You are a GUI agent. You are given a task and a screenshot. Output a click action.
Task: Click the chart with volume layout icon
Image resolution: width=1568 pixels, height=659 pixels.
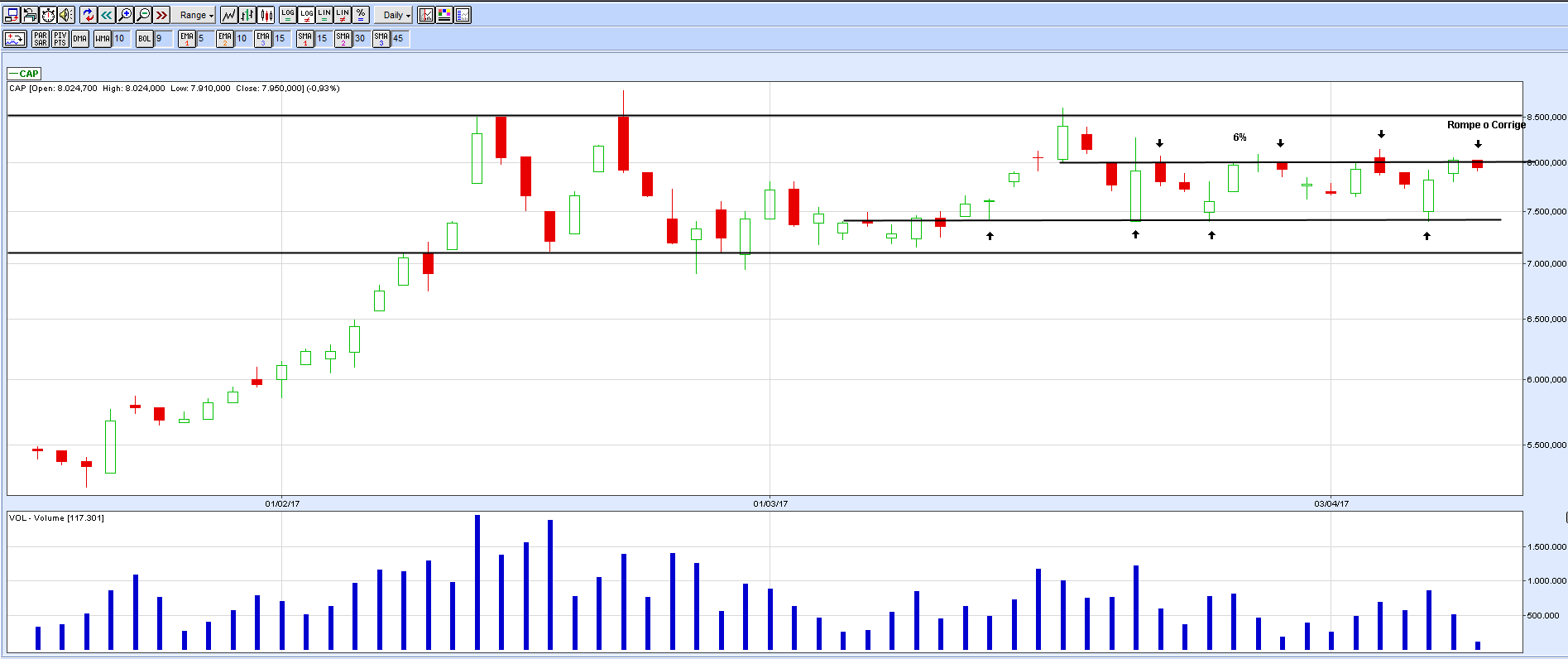tap(426, 15)
